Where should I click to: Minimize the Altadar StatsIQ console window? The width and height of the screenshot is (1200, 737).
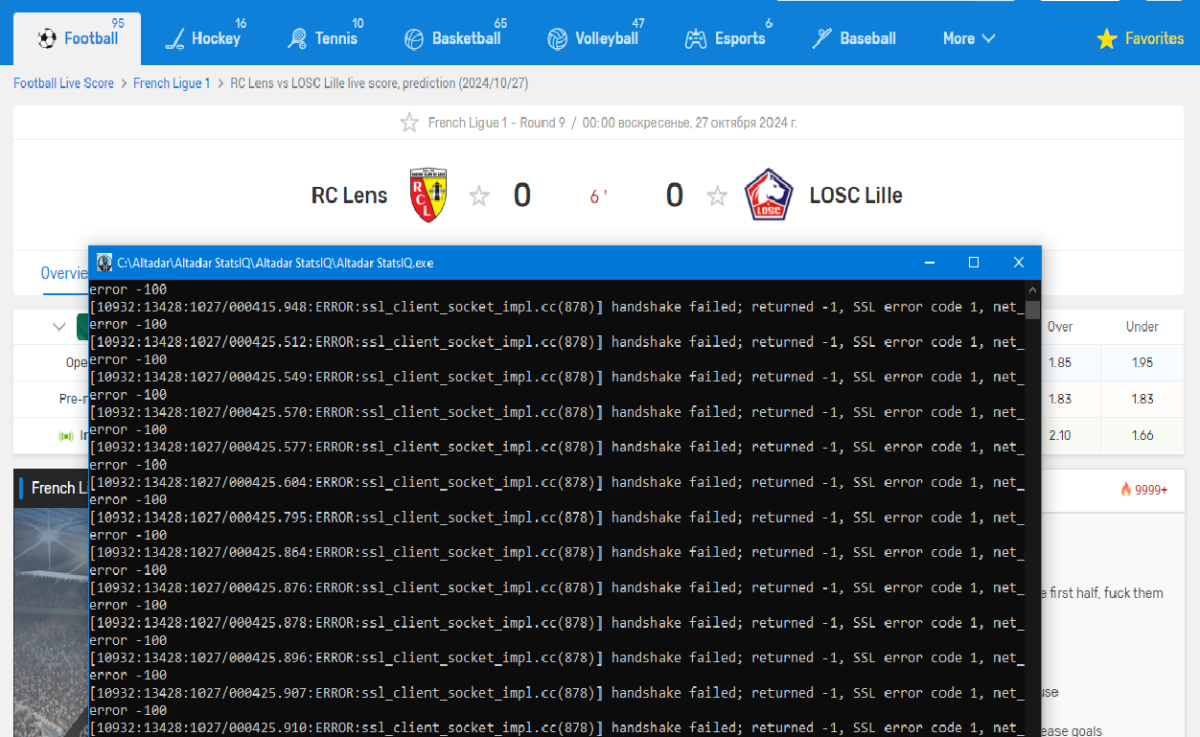[x=929, y=263]
